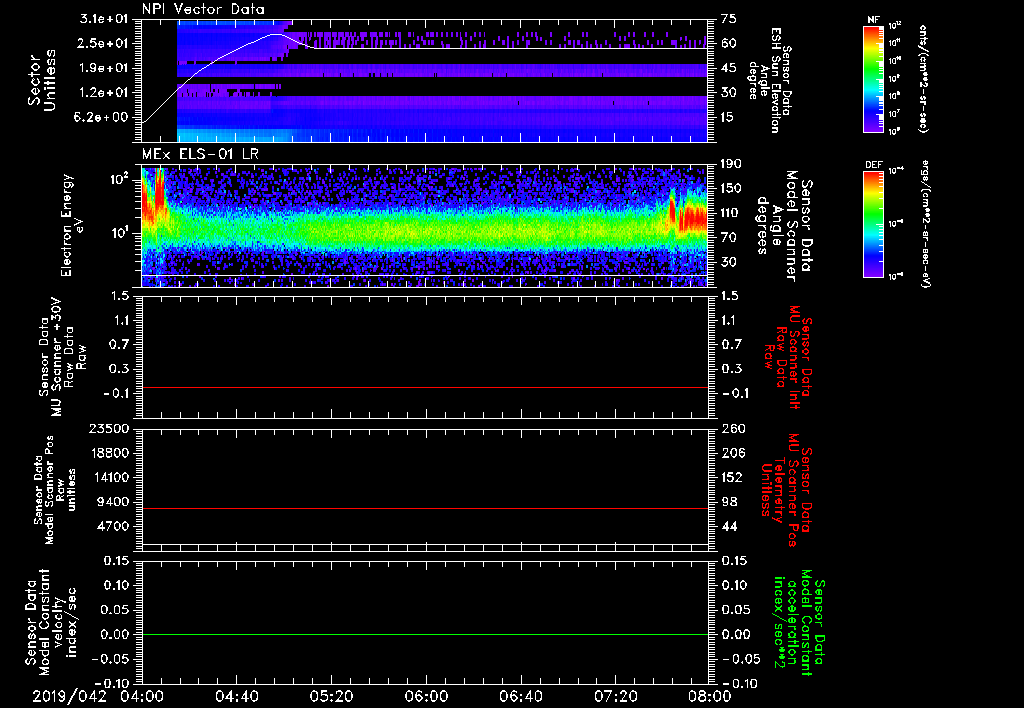Click the '2.5e+01' sector tick label
The height and width of the screenshot is (708, 1024).
tap(104, 43)
